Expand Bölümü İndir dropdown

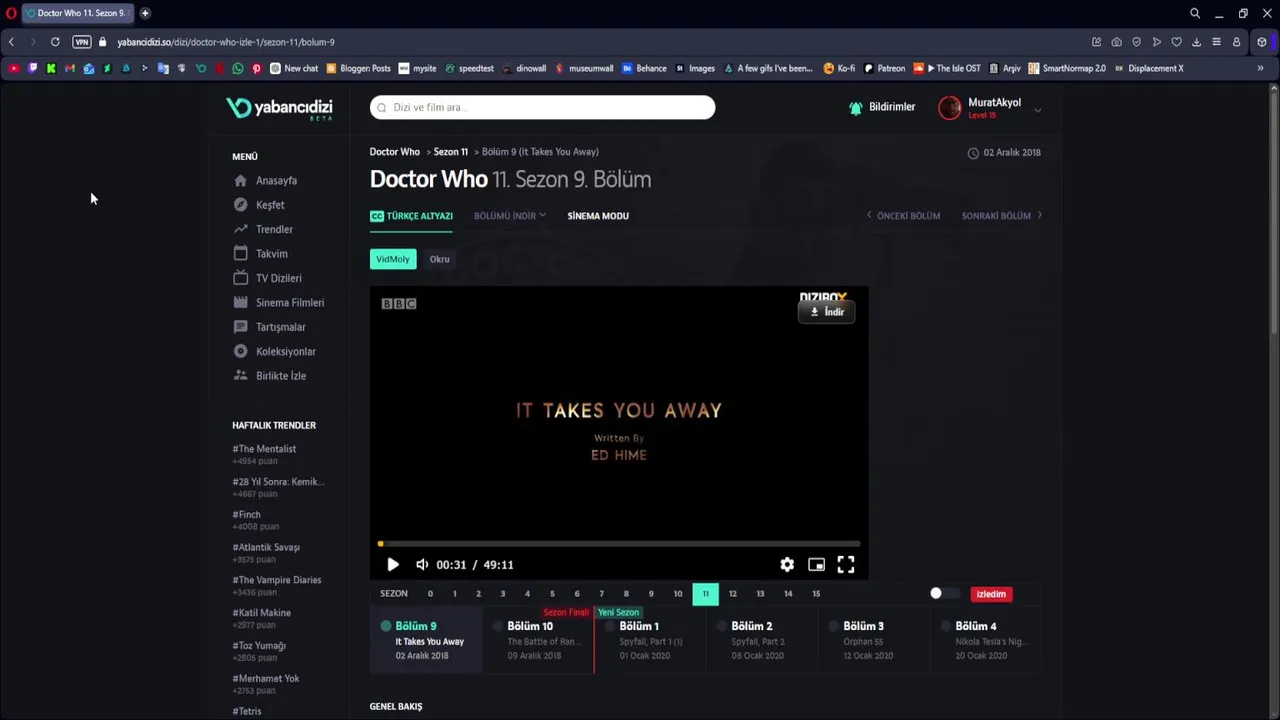pyautogui.click(x=510, y=216)
